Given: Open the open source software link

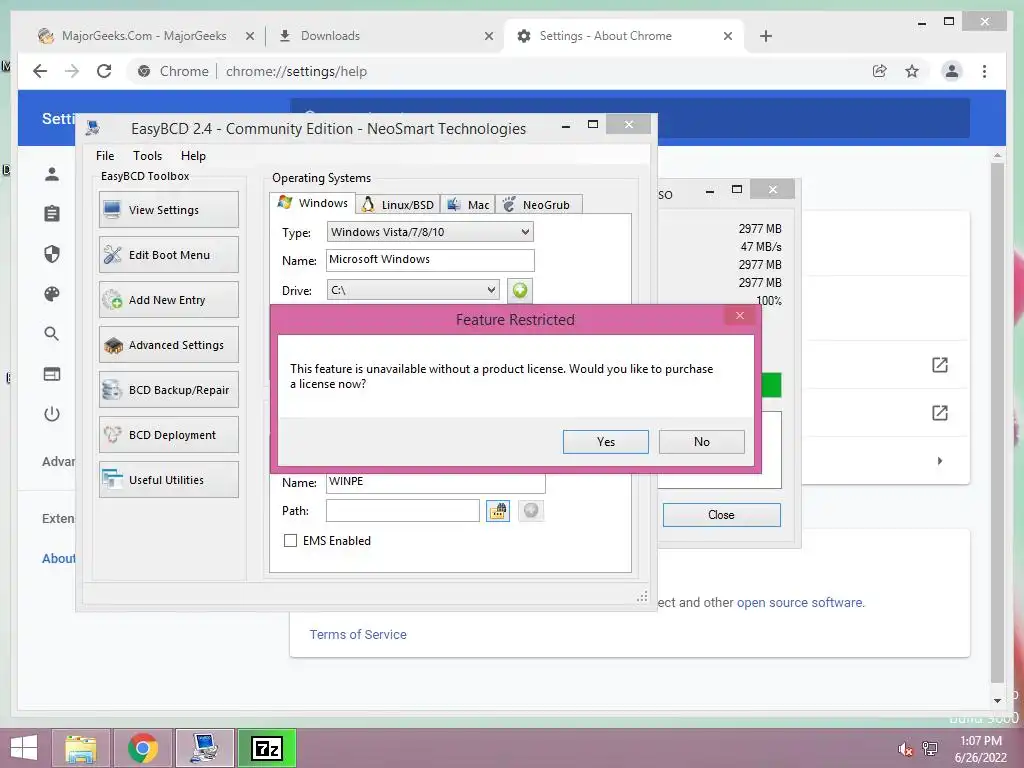Looking at the screenshot, I should pyautogui.click(x=799, y=603).
